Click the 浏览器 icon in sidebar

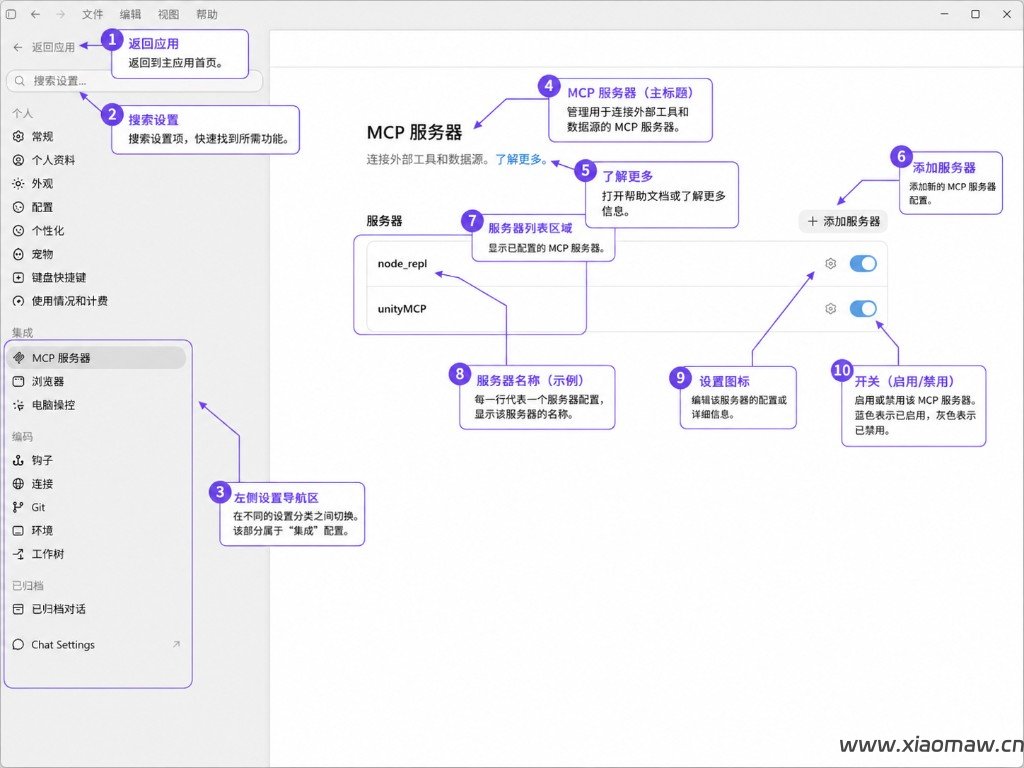pyautogui.click(x=18, y=381)
